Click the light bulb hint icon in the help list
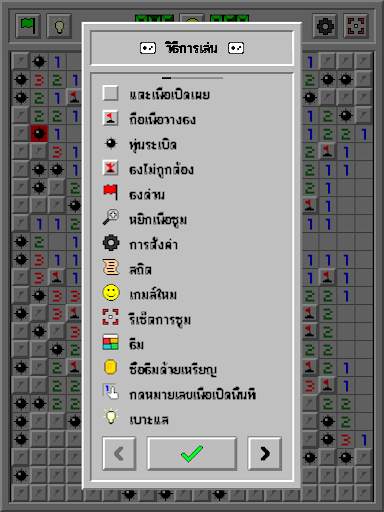The width and height of the screenshot is (384, 512). [x=110, y=417]
